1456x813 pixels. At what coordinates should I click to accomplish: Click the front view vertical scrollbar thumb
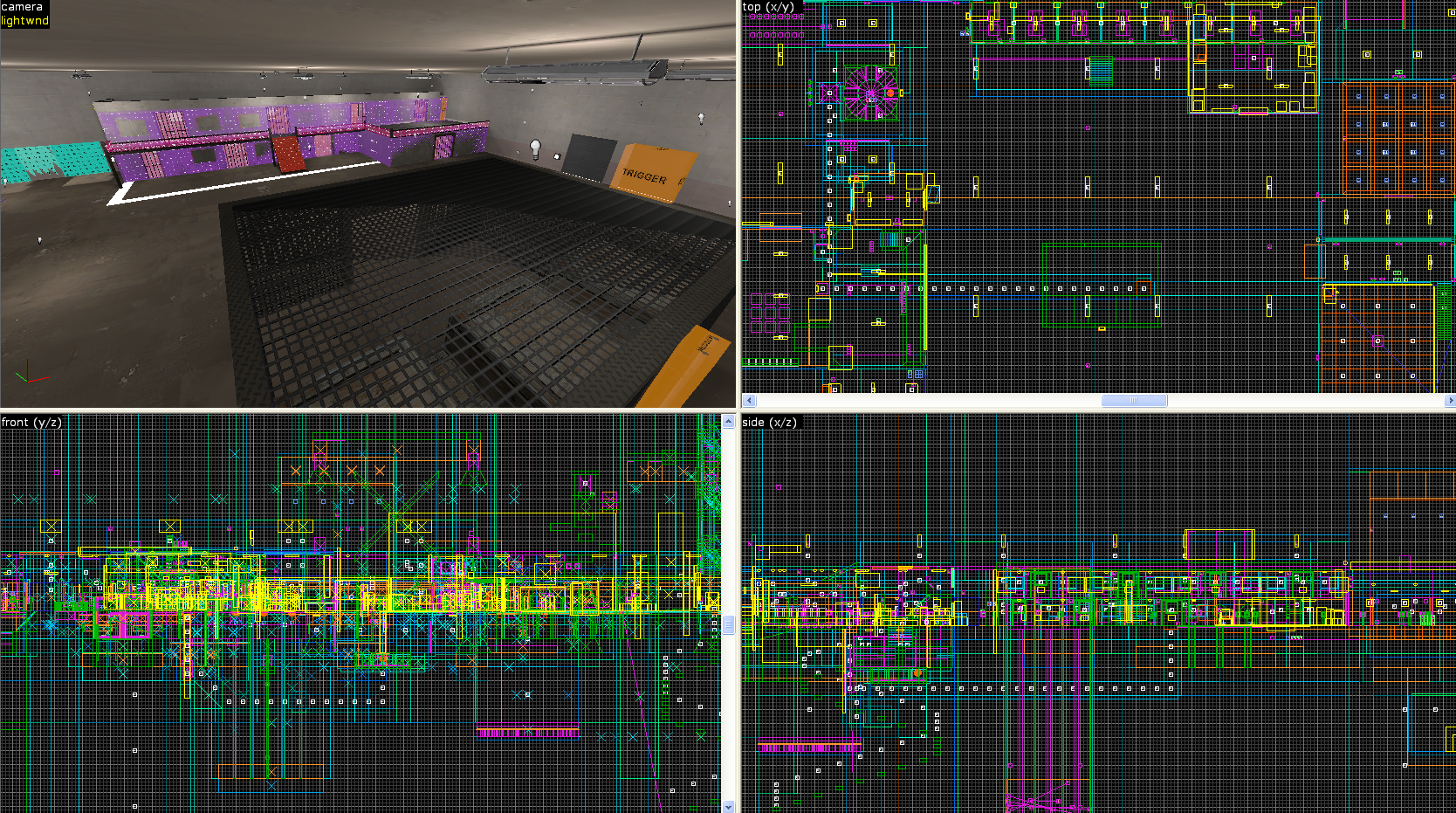pos(728,624)
